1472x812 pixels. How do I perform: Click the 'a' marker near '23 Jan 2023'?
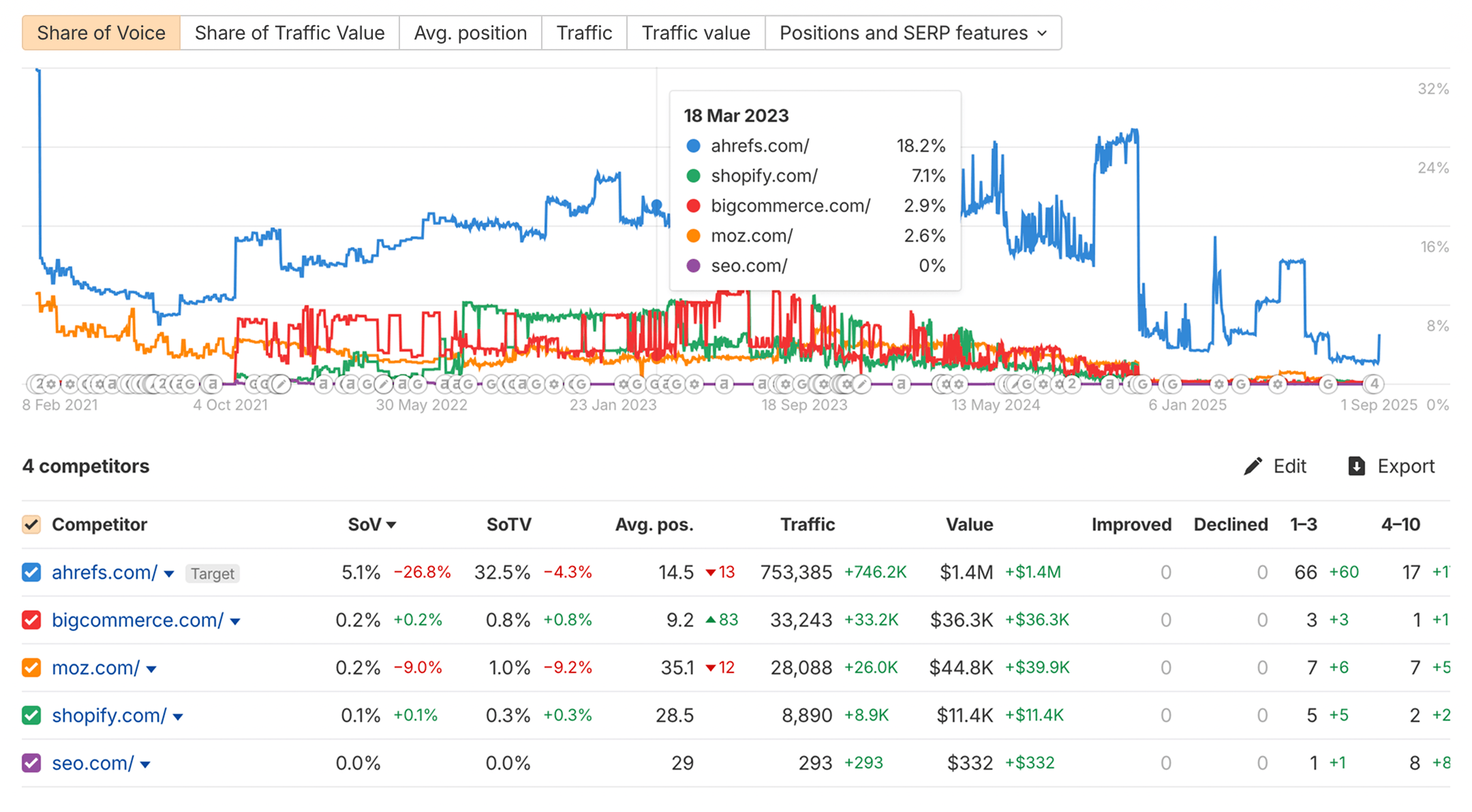click(x=666, y=384)
